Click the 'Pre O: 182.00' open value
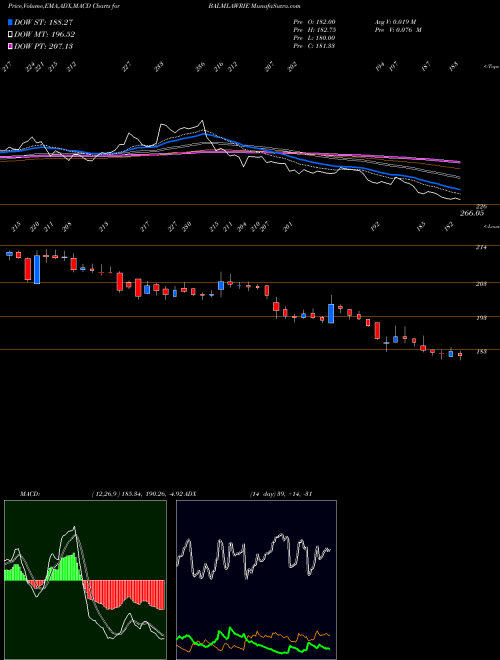The height and width of the screenshot is (660, 500). click(x=314, y=22)
